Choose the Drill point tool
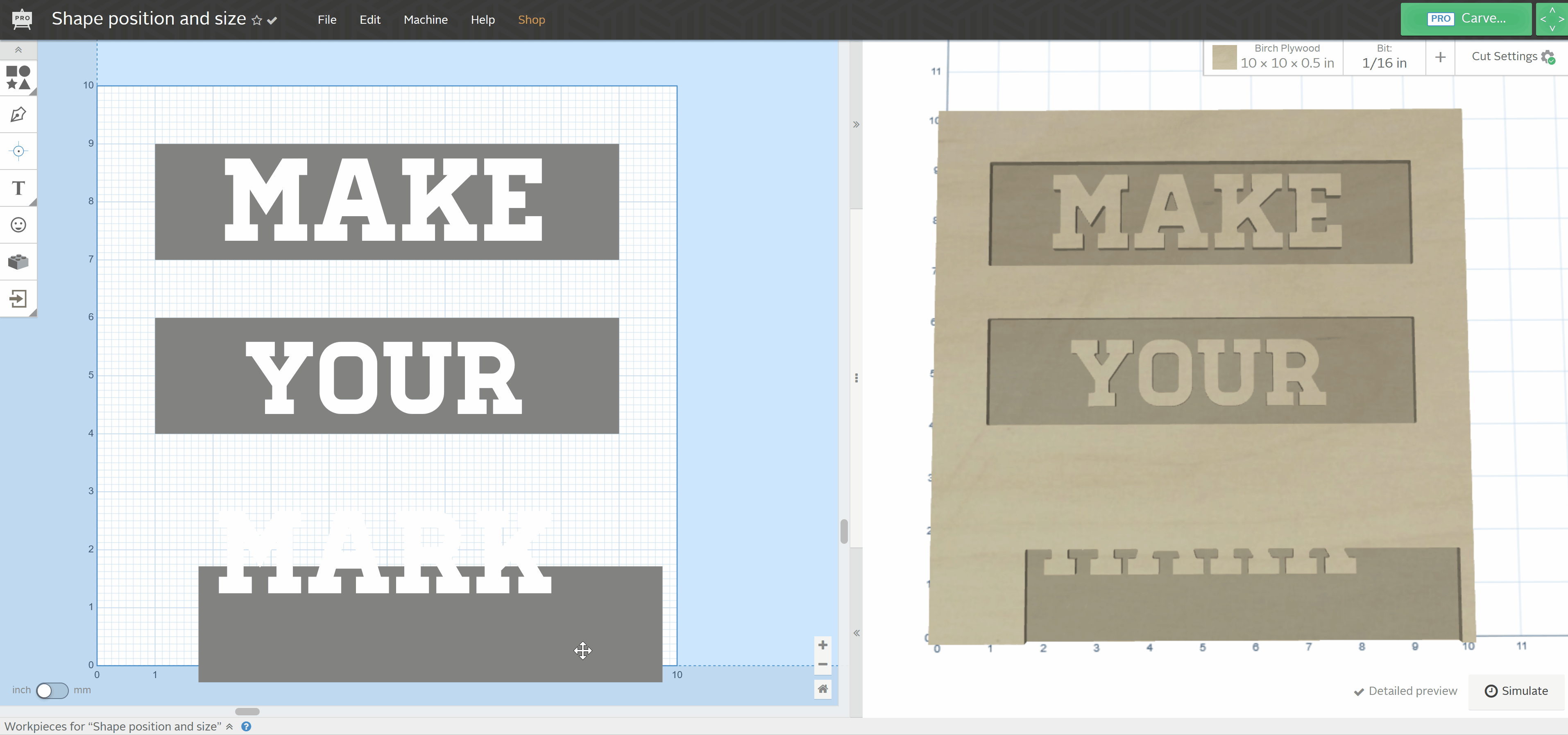The height and width of the screenshot is (735, 1568). point(18,151)
